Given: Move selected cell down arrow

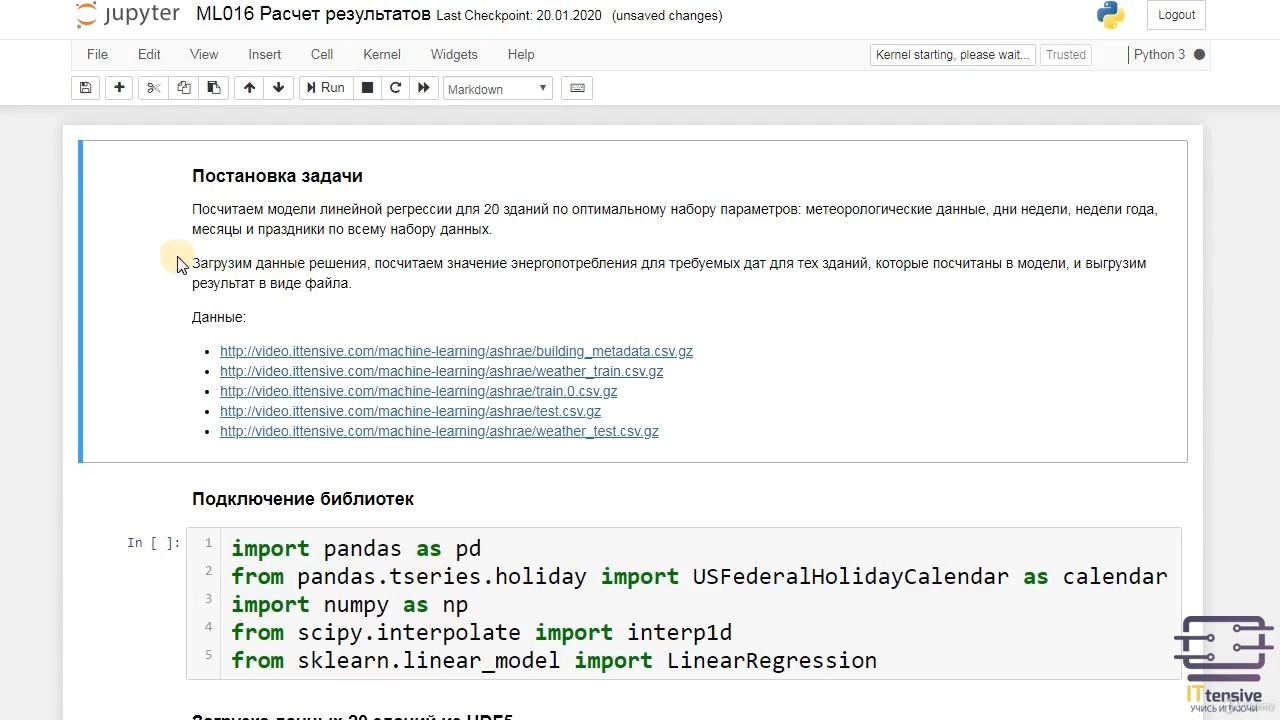Looking at the screenshot, I should pos(278,88).
